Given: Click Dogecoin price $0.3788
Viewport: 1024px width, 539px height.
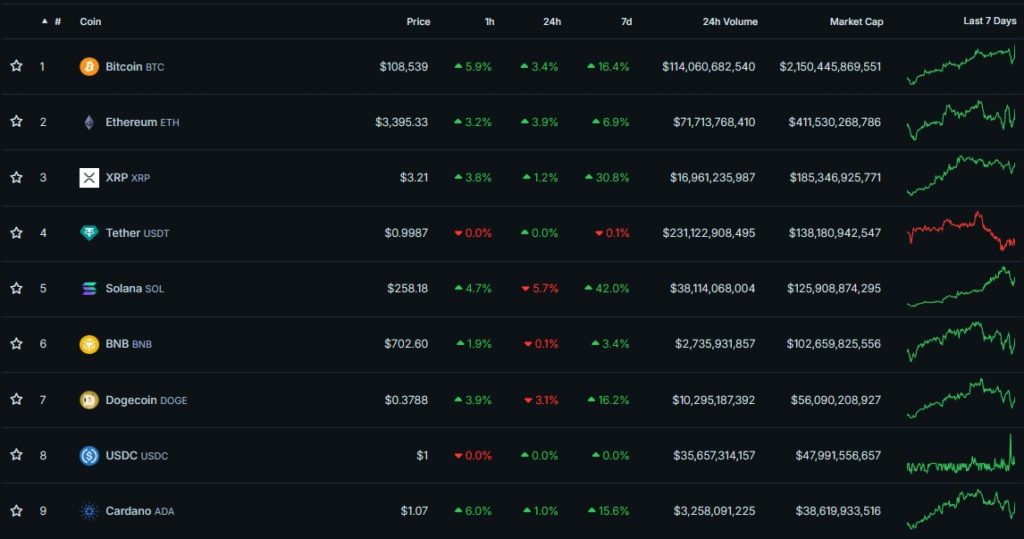Looking at the screenshot, I should 406,400.
